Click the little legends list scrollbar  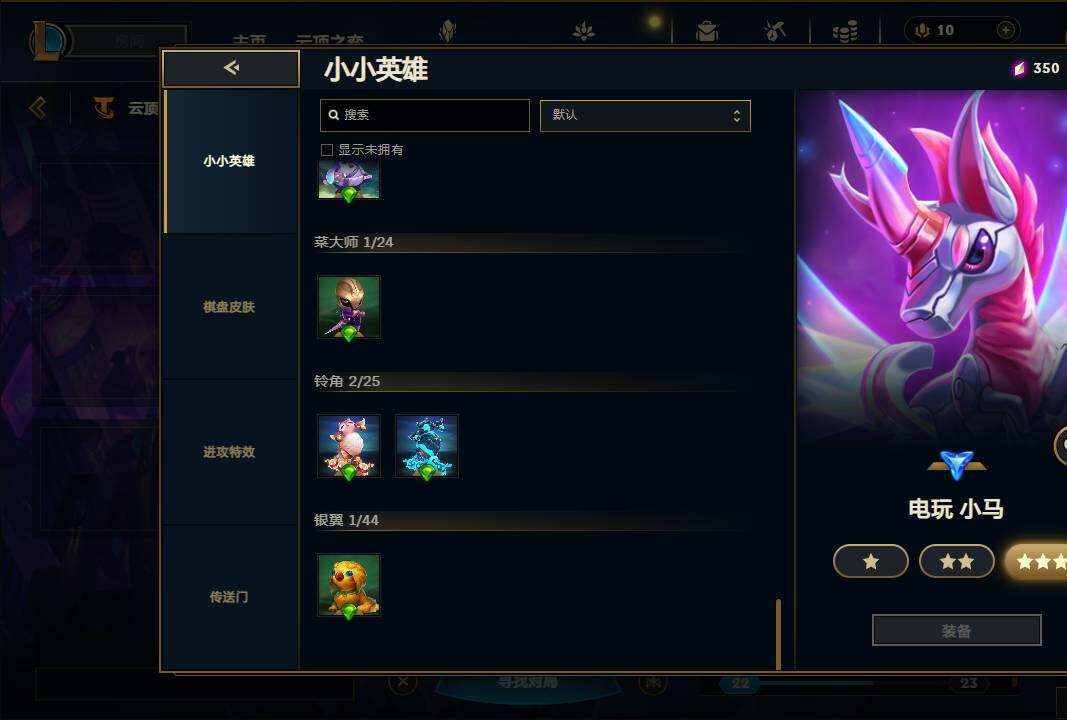[x=778, y=634]
